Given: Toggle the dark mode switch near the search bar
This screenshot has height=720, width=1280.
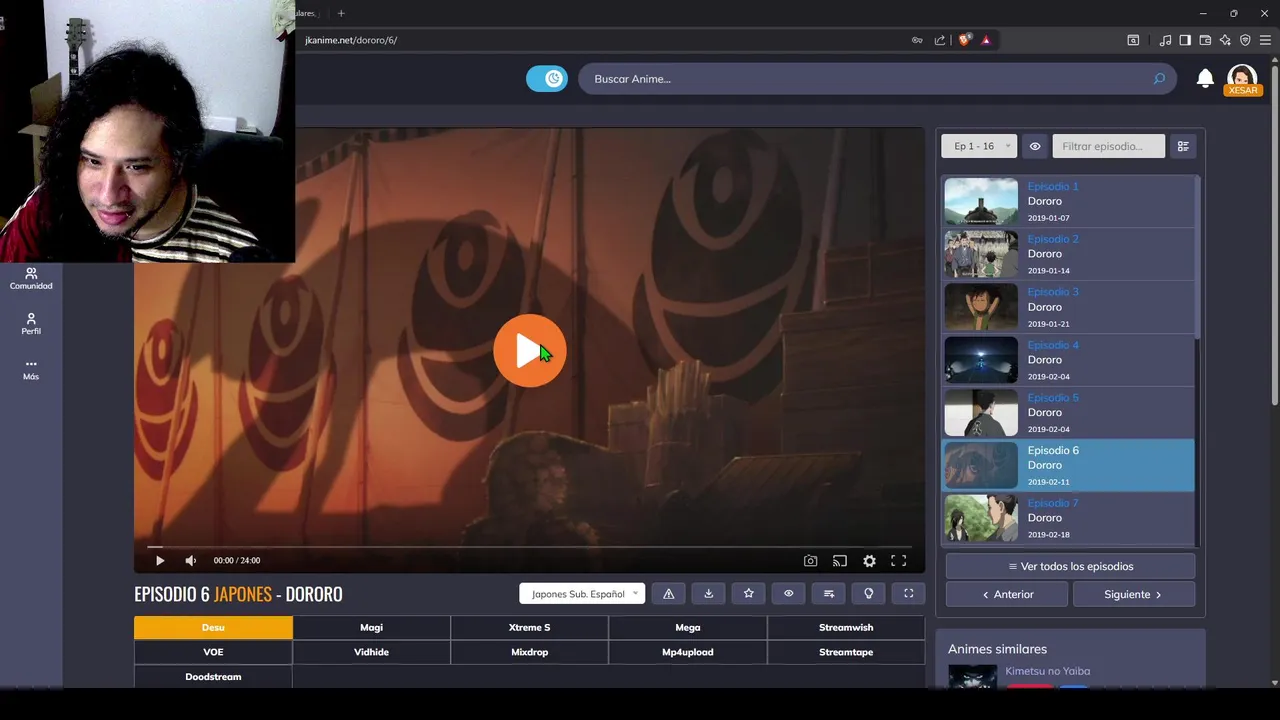Looking at the screenshot, I should click(x=547, y=79).
